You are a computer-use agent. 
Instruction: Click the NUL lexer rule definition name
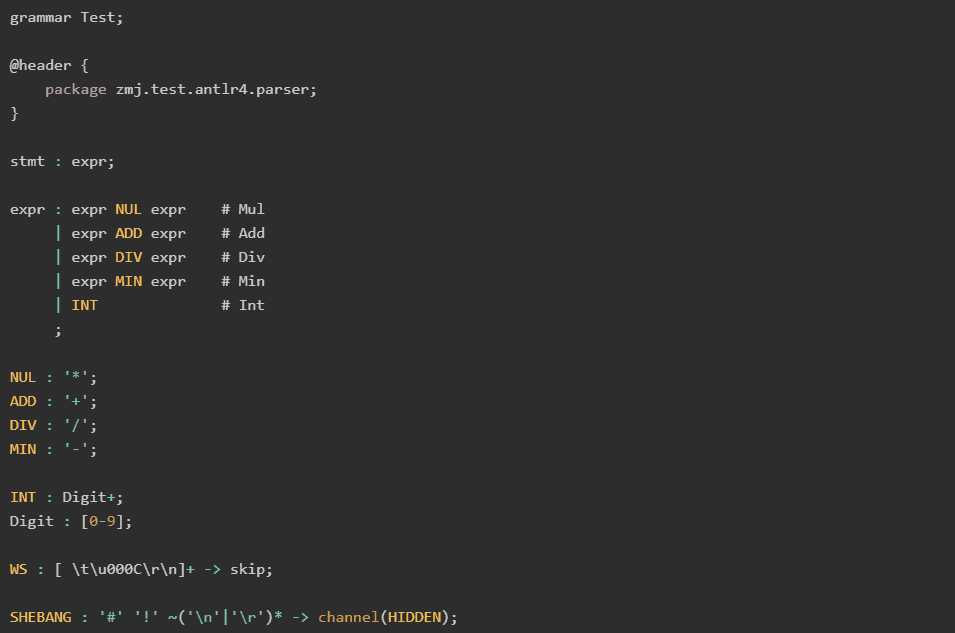point(23,377)
